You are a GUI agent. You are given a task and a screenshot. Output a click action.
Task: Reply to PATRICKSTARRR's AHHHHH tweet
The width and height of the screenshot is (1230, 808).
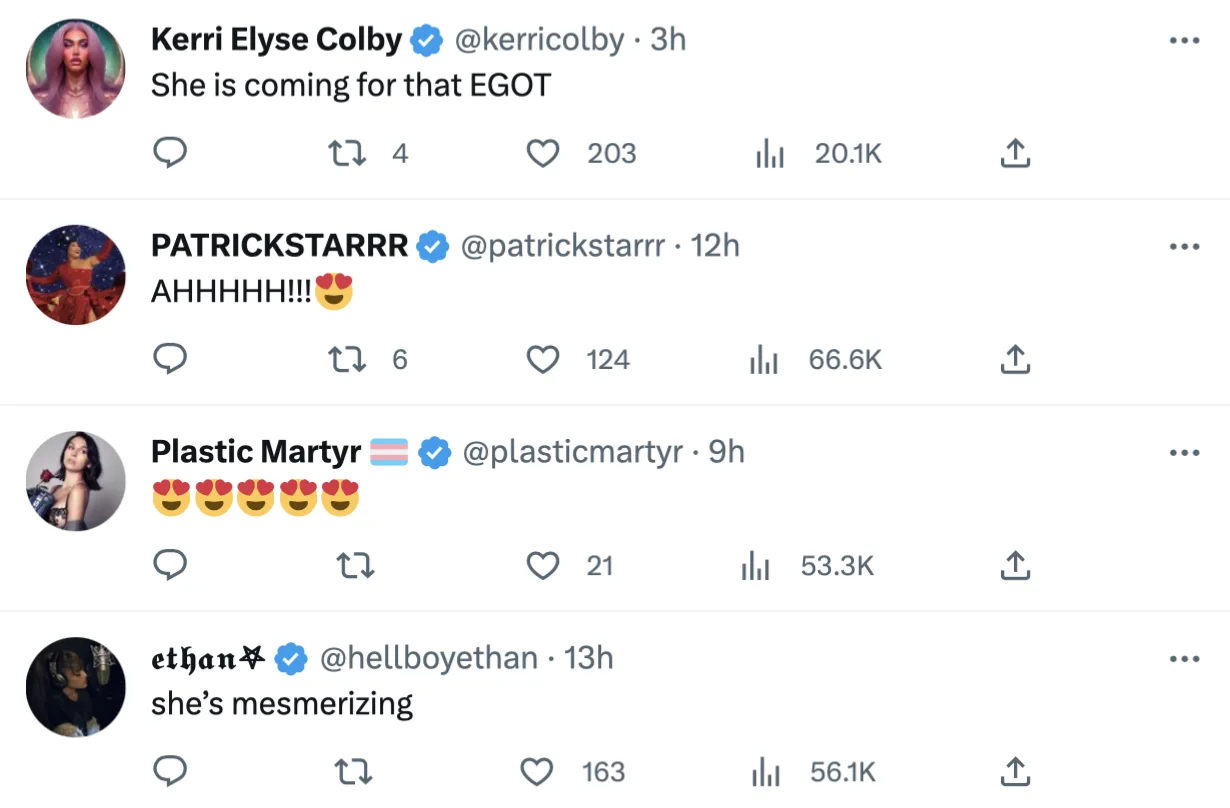coord(171,359)
